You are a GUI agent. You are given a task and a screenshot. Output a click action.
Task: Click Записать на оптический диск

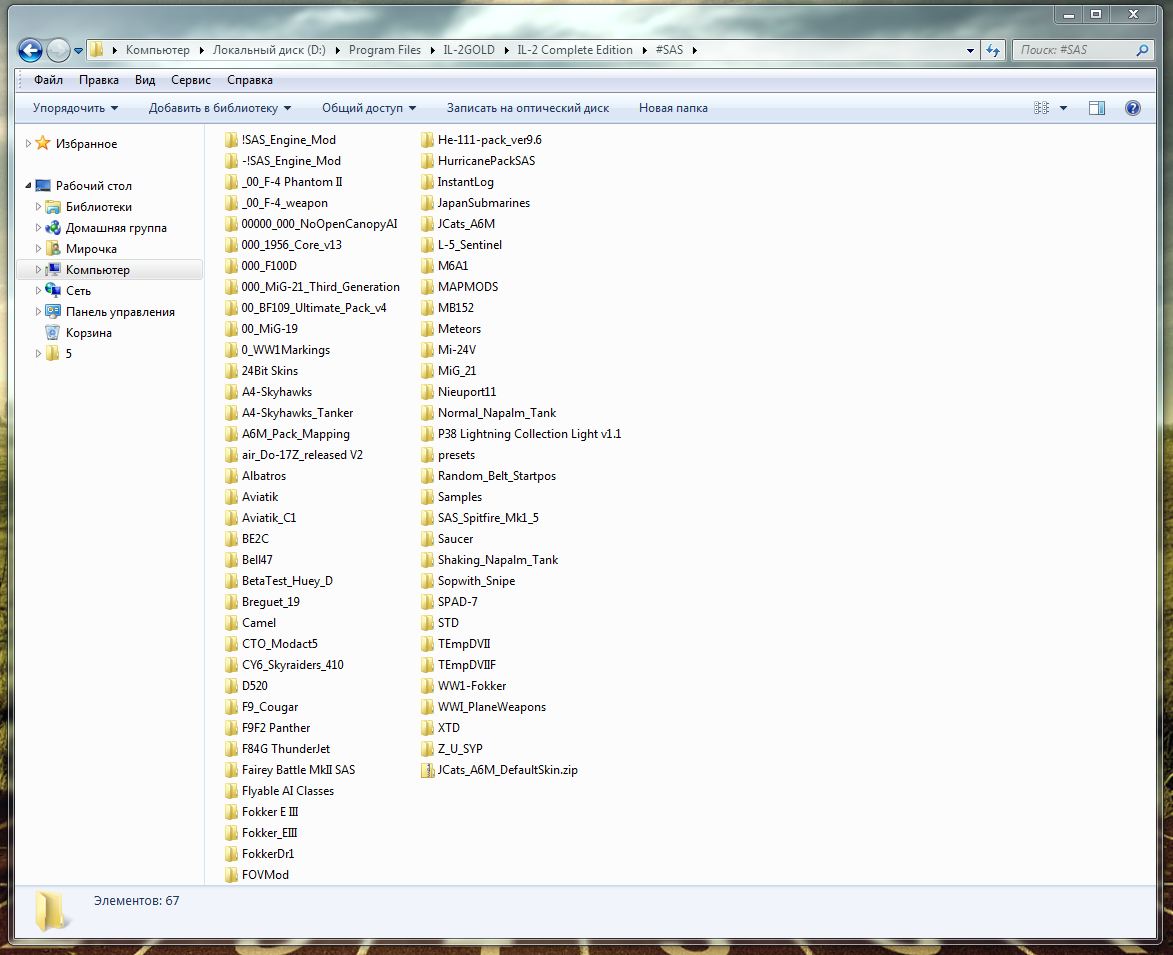point(527,108)
